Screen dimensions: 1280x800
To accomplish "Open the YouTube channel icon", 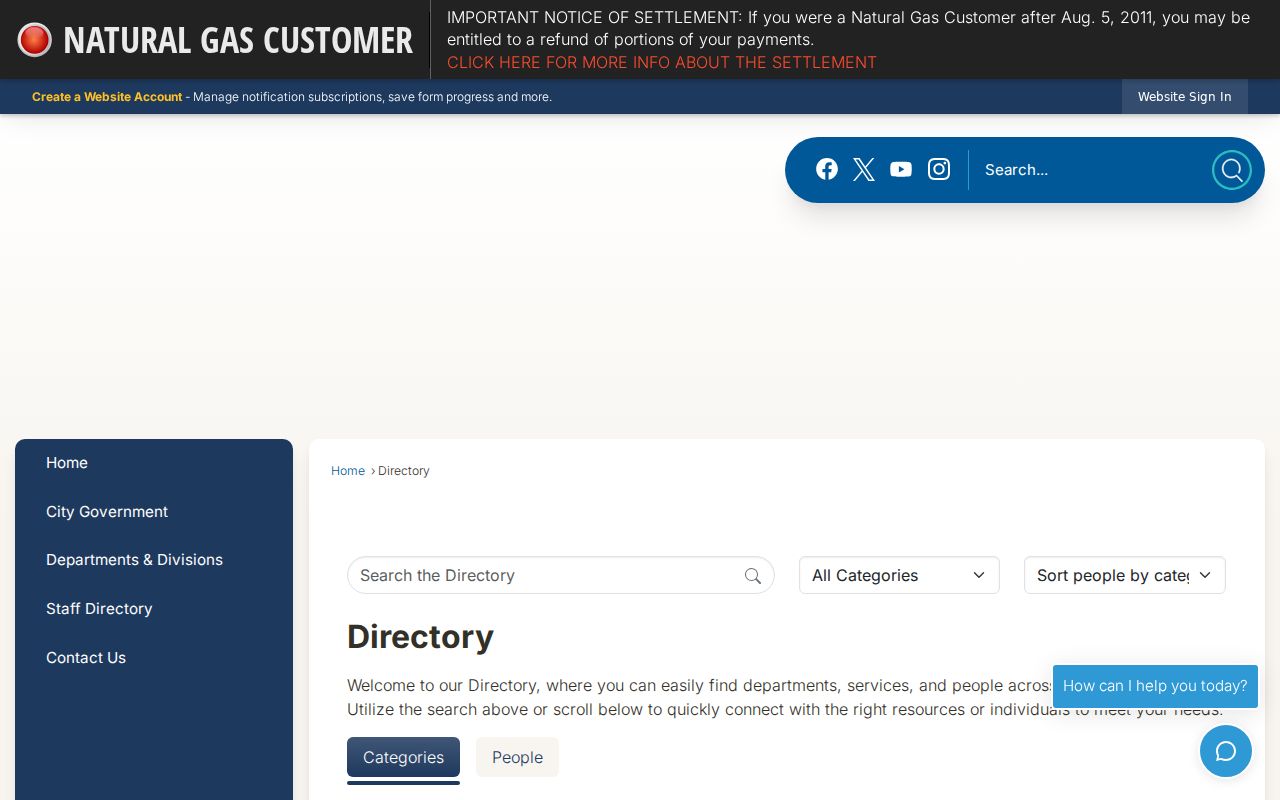I will pyautogui.click(x=901, y=169).
